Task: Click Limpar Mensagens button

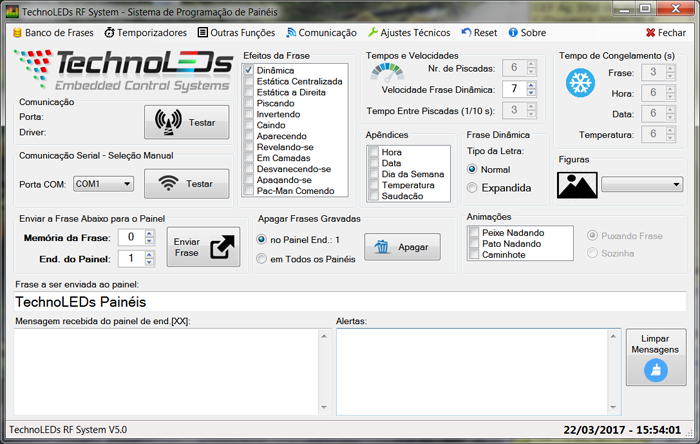Action: 656,357
